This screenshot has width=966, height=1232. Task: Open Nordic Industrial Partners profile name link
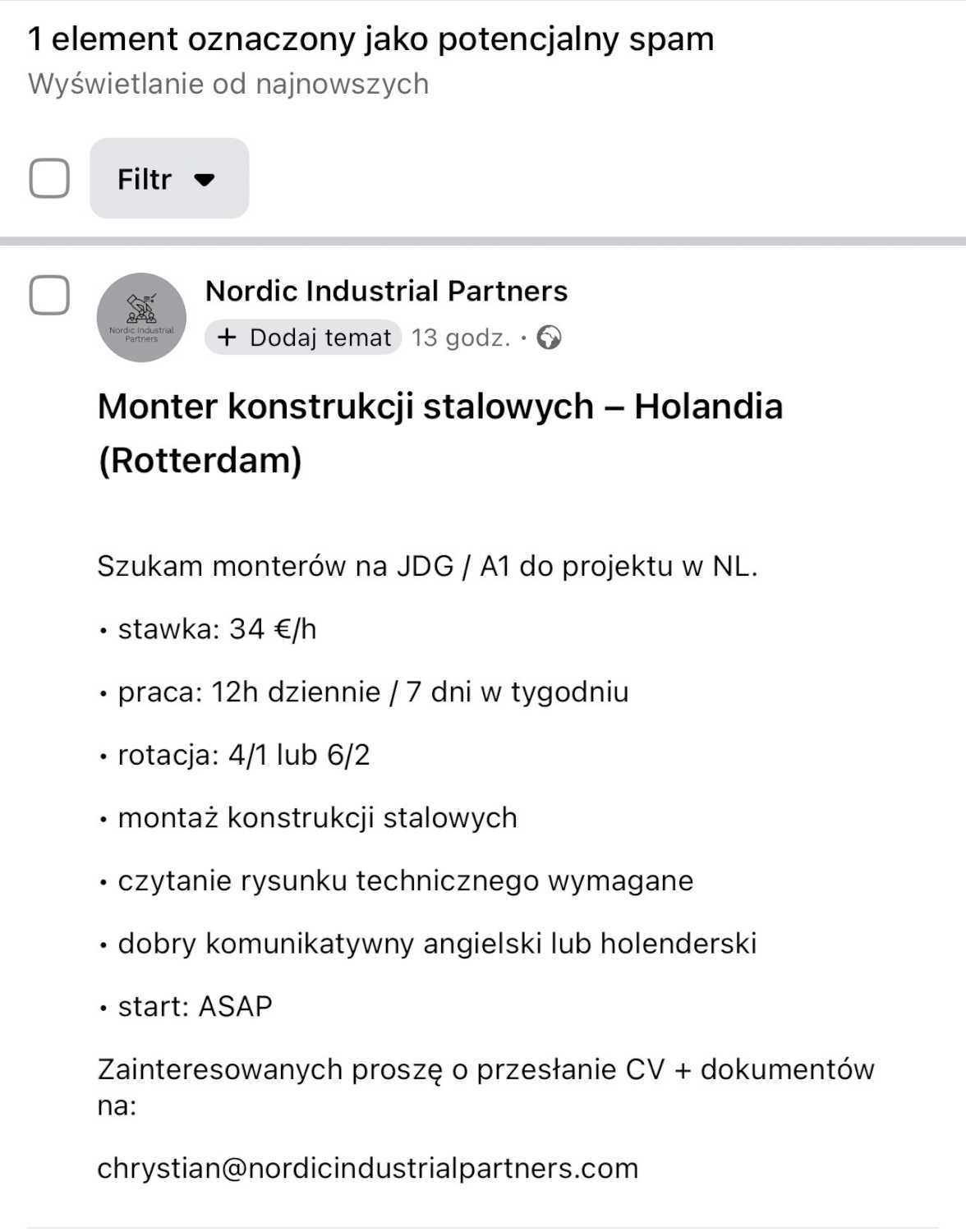point(386,291)
